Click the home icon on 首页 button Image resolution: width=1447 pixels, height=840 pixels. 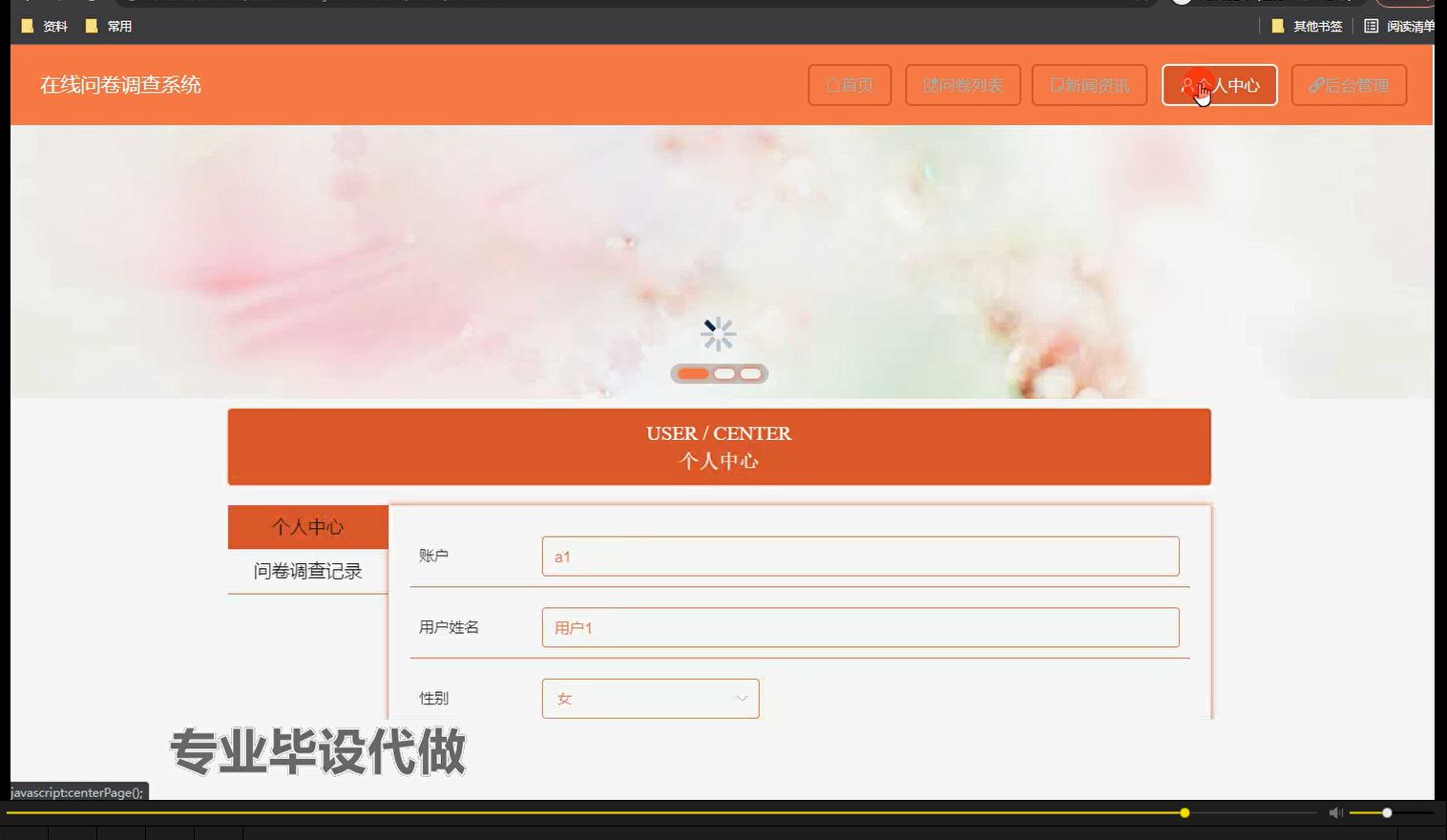pyautogui.click(x=833, y=85)
